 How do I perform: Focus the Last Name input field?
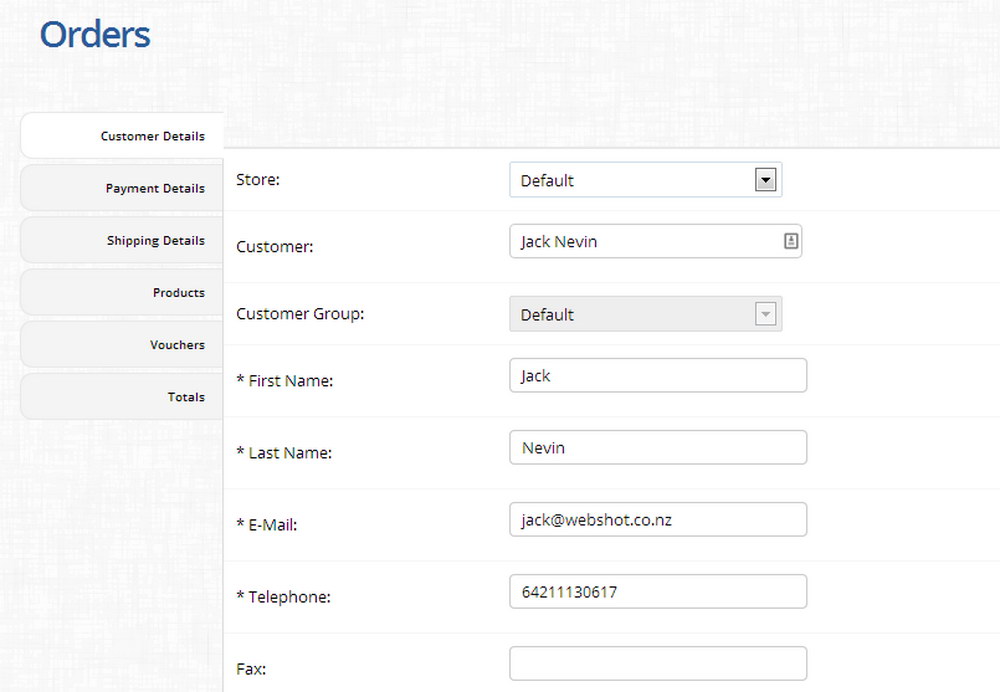tap(658, 448)
